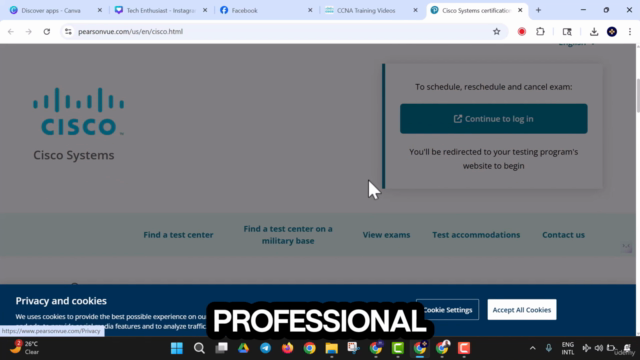Open the Chrome three-dot menu
The image size is (640, 360).
coord(630,31)
